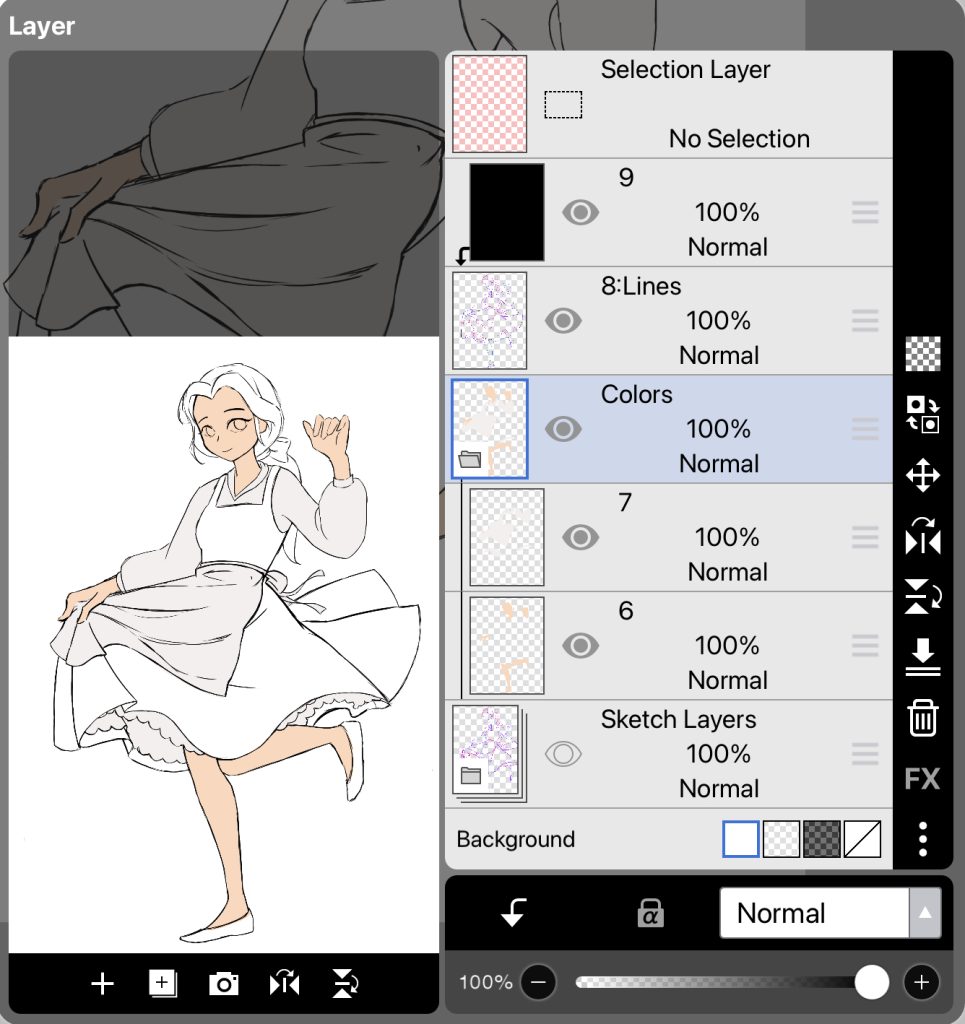Image resolution: width=965 pixels, height=1024 pixels.
Task: Click the trash icon to delete layer
Action: 922,718
